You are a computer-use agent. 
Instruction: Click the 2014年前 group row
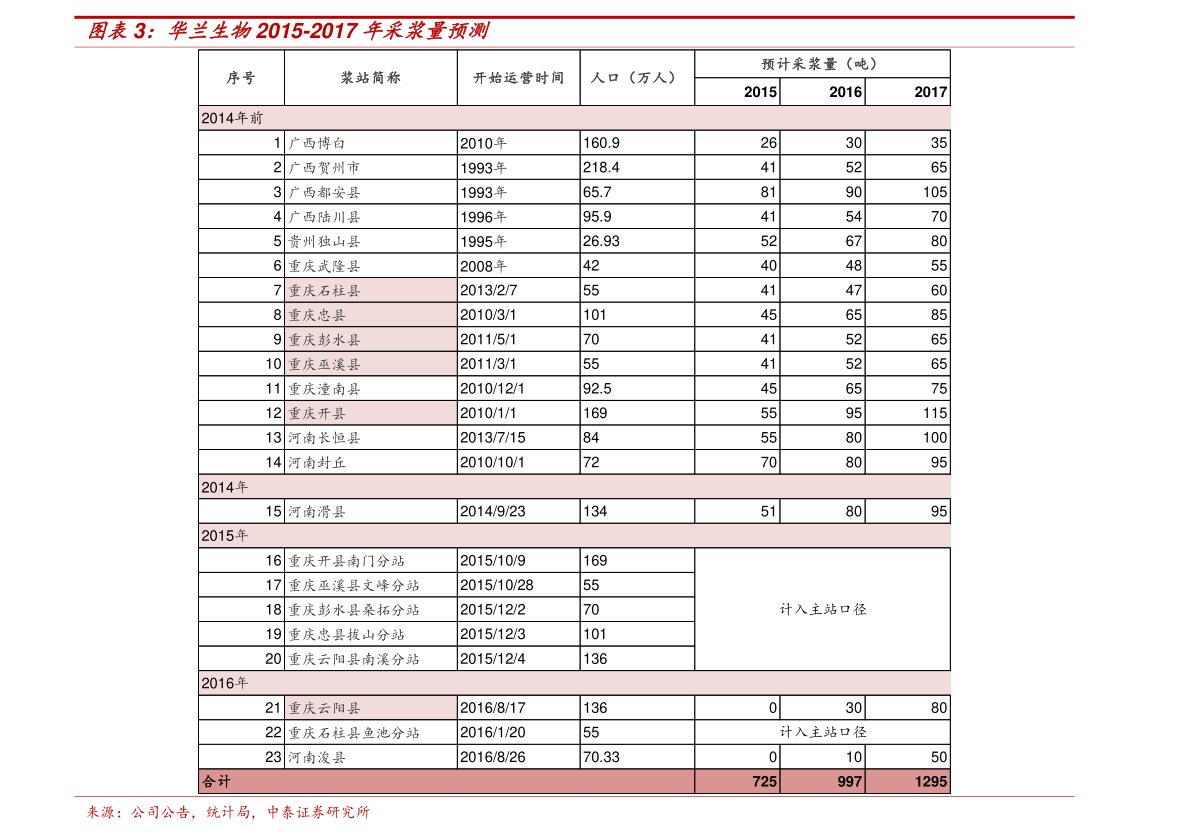coord(574,118)
